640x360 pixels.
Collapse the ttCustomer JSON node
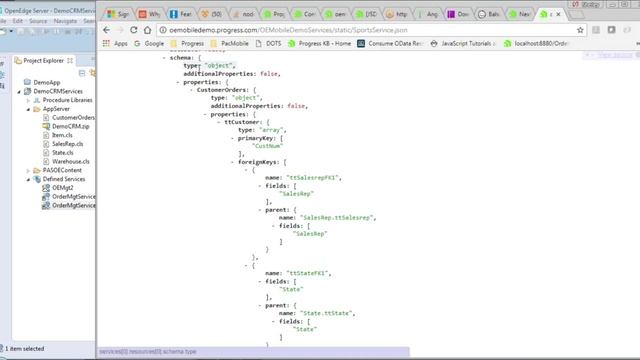219,122
